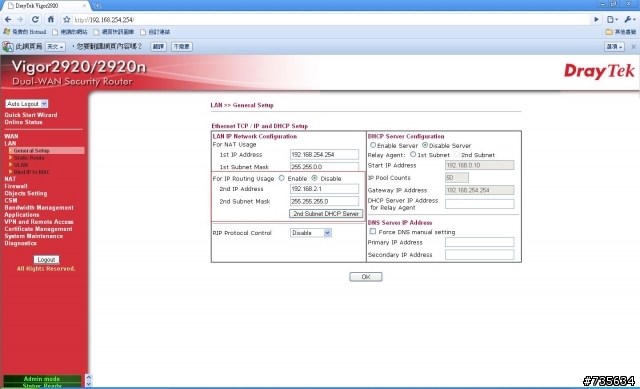Screen dimensions: 640x389
Task: Click the OK button
Action: 366,277
